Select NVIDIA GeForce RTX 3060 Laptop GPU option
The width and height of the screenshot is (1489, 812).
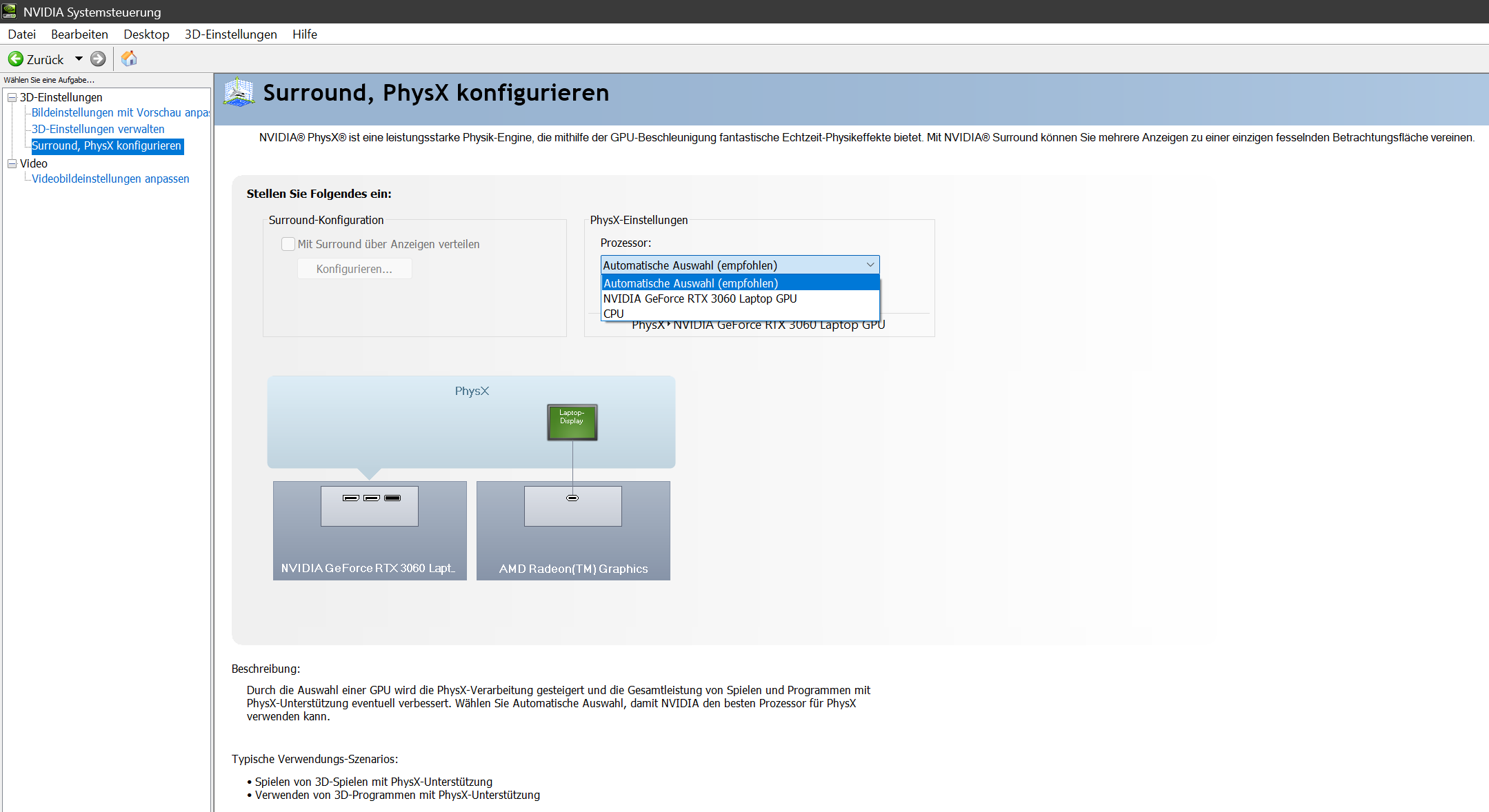(x=699, y=298)
